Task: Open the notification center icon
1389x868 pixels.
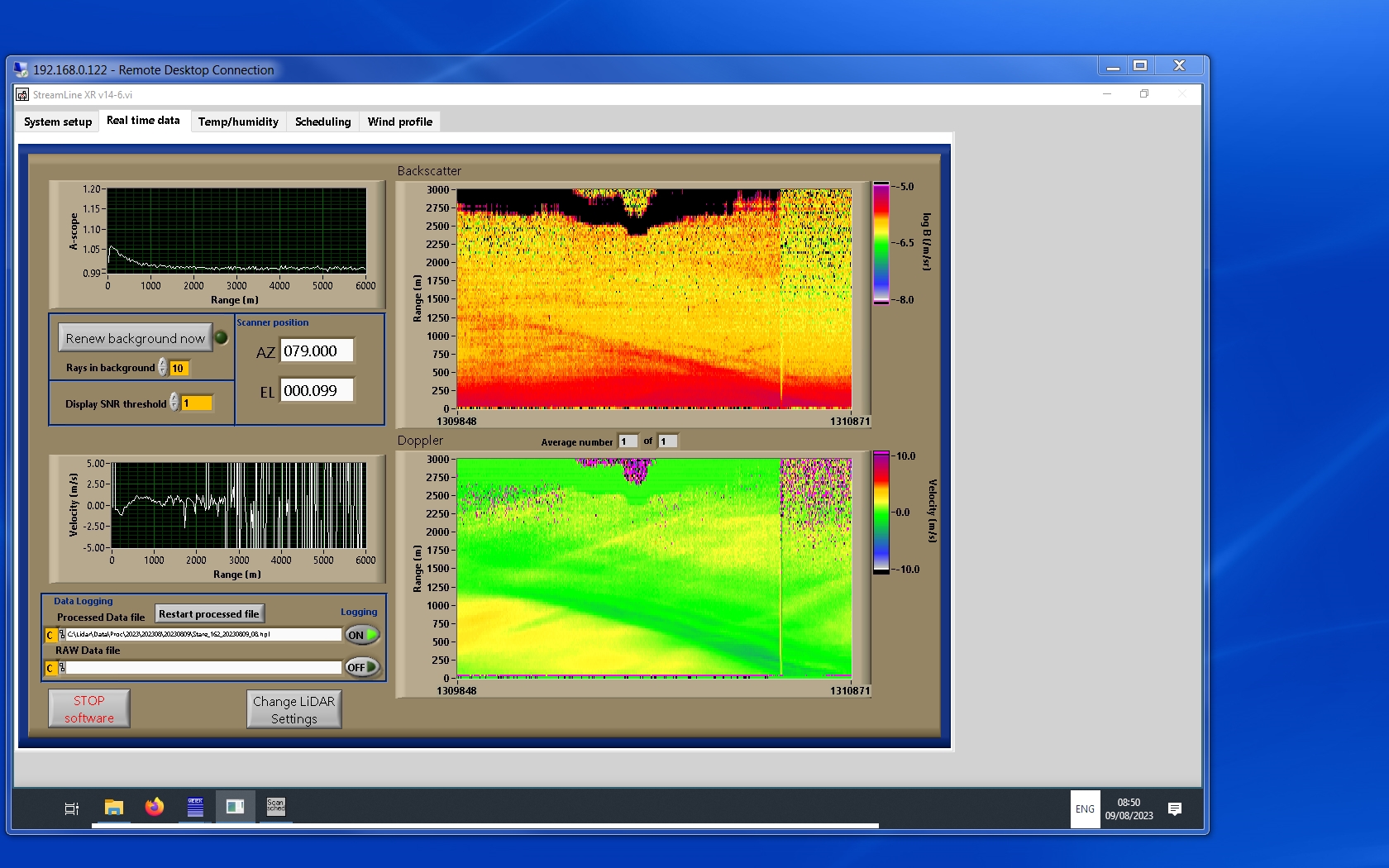Action: pyautogui.click(x=1174, y=808)
